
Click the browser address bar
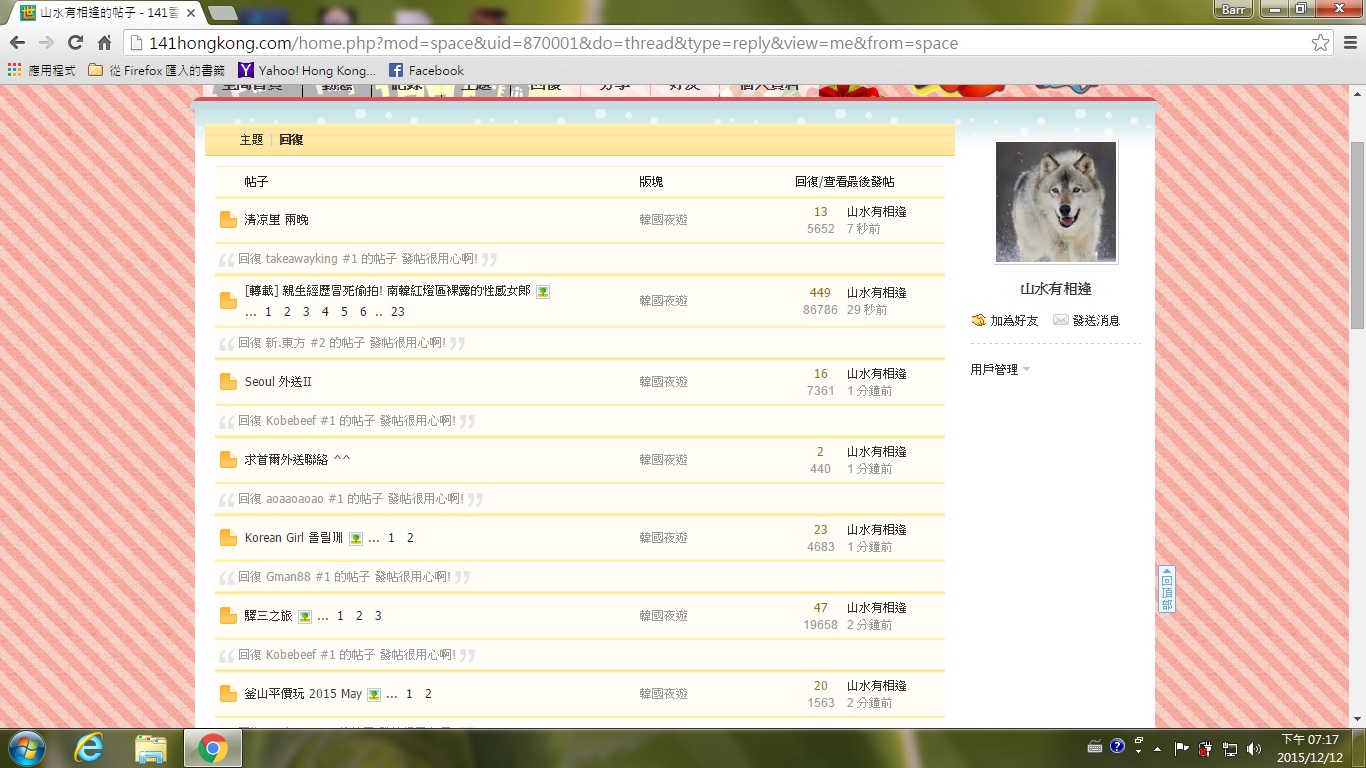[700, 43]
